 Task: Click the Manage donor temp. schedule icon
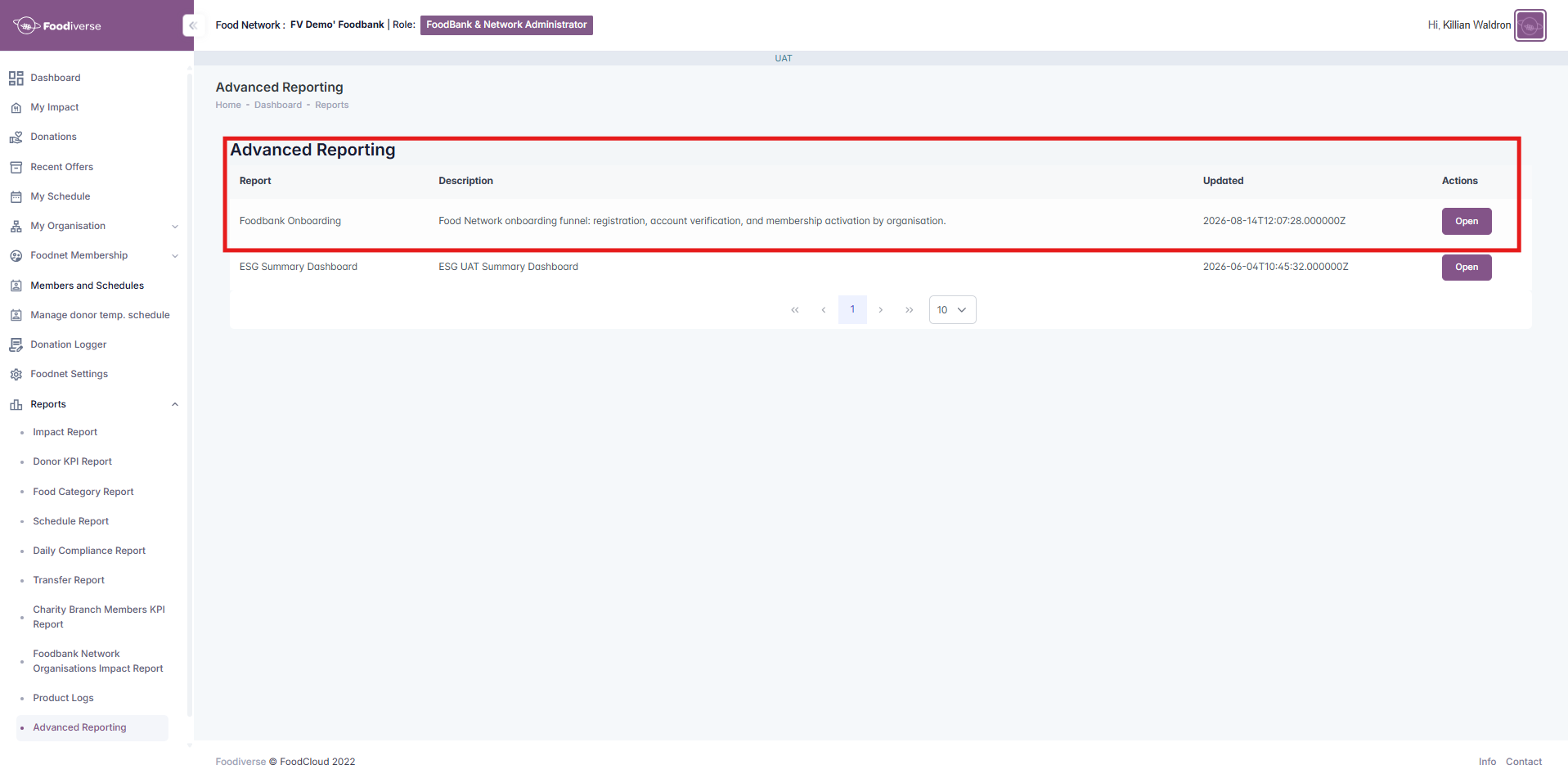point(16,315)
